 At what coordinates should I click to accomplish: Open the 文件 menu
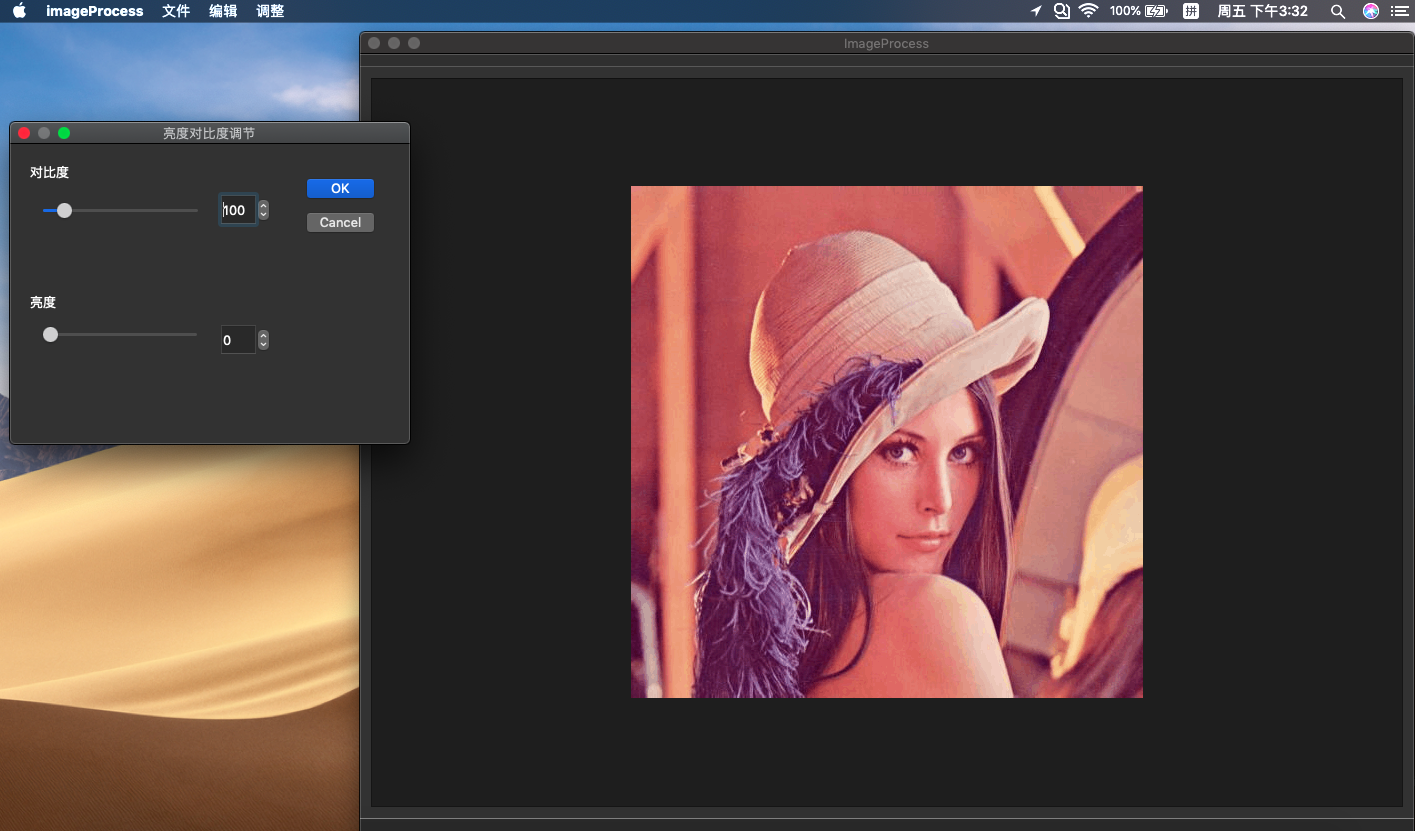click(176, 11)
